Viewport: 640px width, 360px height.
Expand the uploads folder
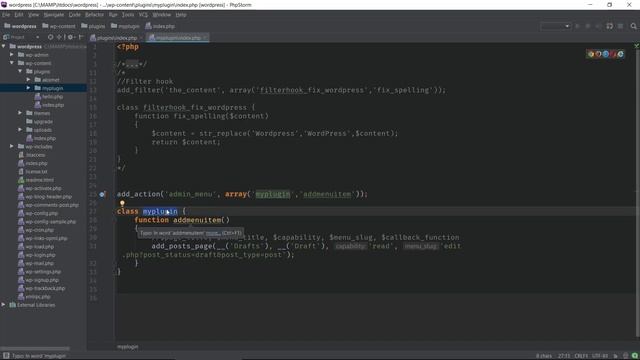(x=20, y=129)
